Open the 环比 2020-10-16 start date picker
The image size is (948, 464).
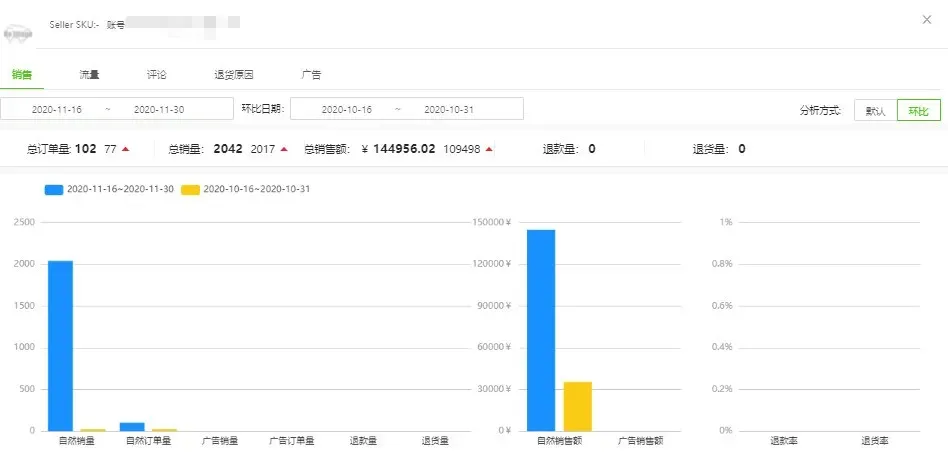346,109
